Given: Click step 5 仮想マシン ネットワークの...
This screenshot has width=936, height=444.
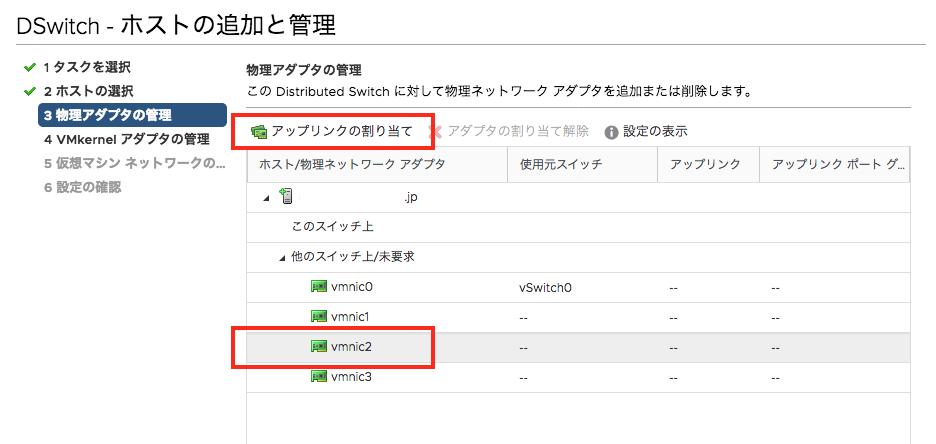Looking at the screenshot, I should (134, 164).
